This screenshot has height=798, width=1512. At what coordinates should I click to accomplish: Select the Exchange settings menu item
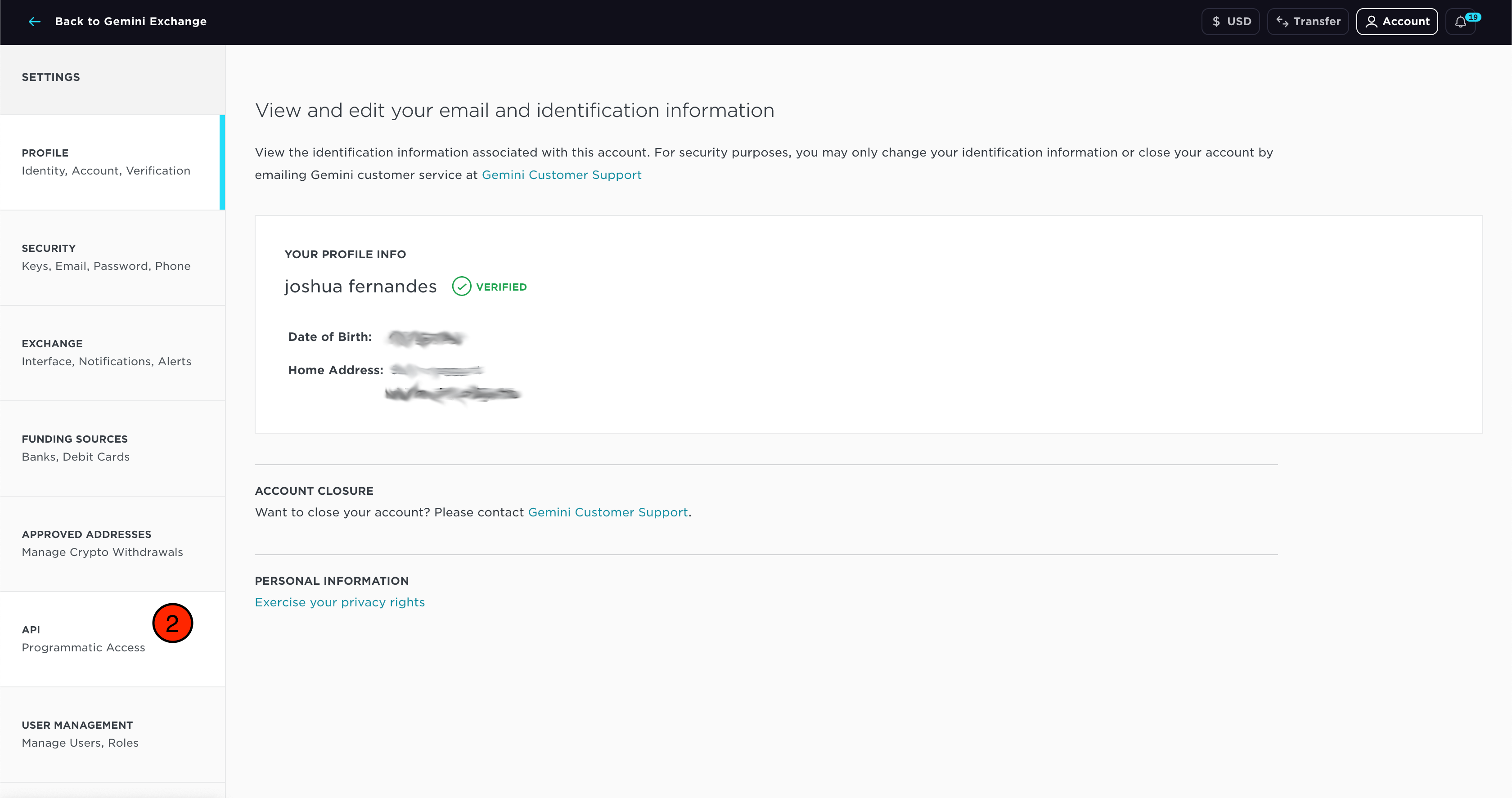(x=112, y=352)
